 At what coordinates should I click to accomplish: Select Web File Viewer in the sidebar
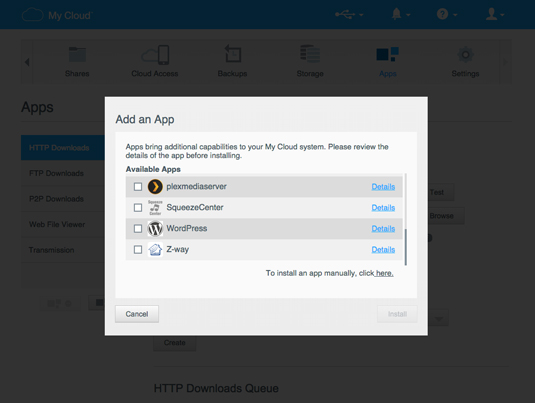pos(63,225)
